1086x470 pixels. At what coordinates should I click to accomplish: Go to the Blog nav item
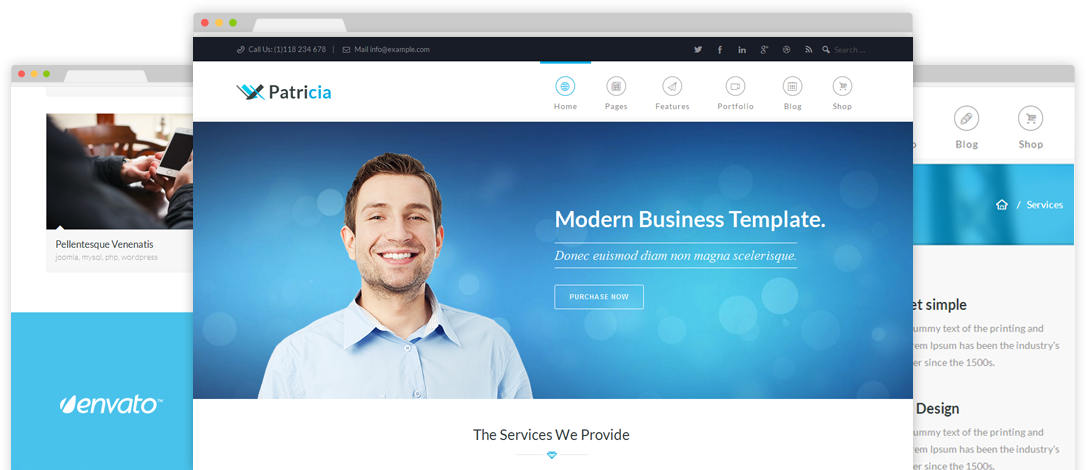(792, 93)
